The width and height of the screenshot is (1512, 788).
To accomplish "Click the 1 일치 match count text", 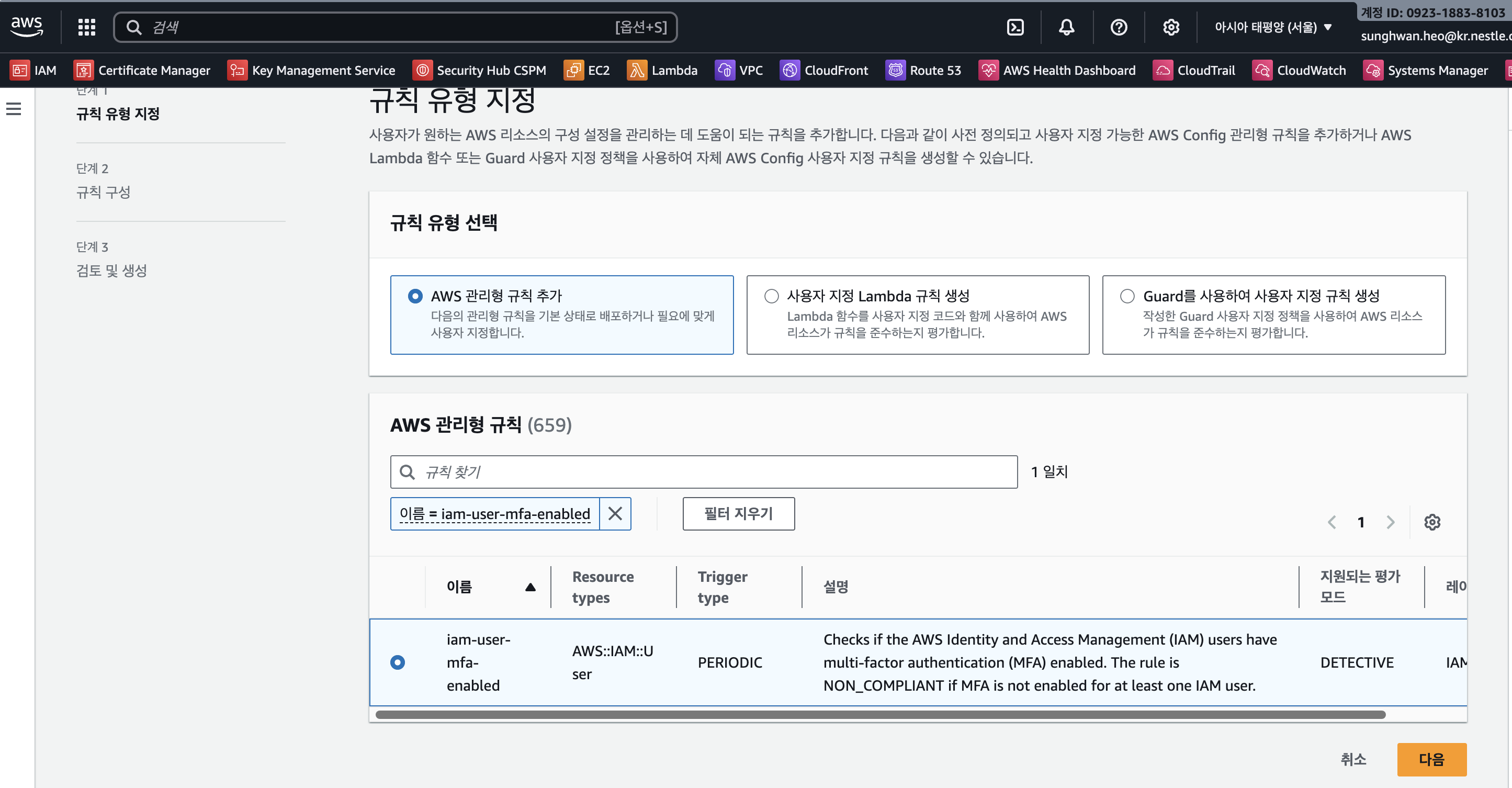I will (1050, 471).
